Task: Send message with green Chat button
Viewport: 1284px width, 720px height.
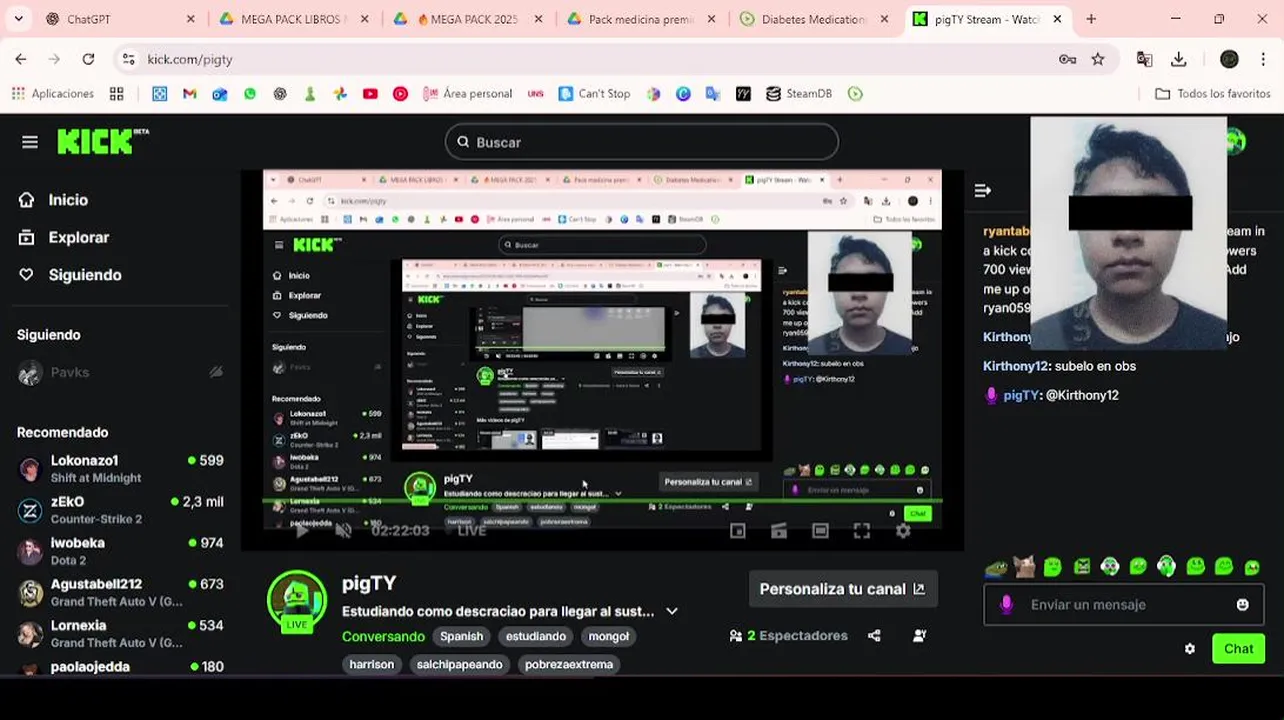Action: point(1238,649)
